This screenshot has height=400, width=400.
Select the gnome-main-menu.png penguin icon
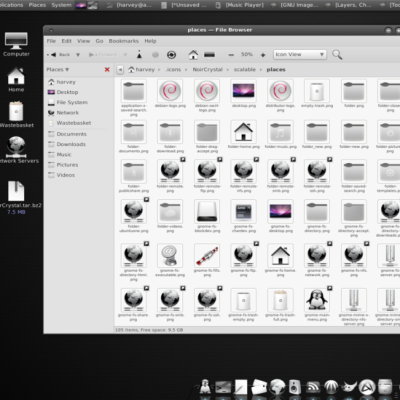[x=317, y=300]
